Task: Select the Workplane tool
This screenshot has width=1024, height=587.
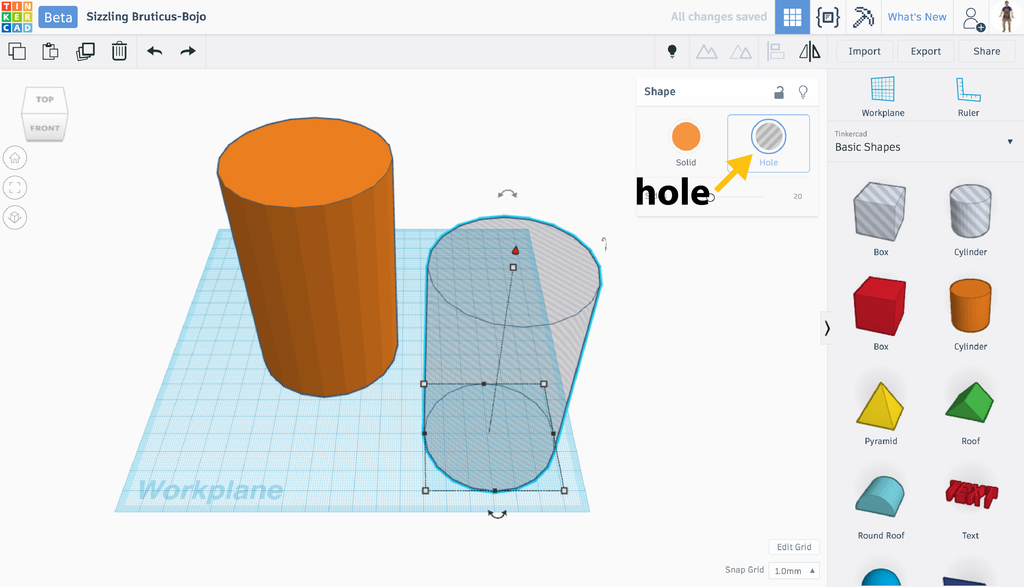Action: pos(882,97)
